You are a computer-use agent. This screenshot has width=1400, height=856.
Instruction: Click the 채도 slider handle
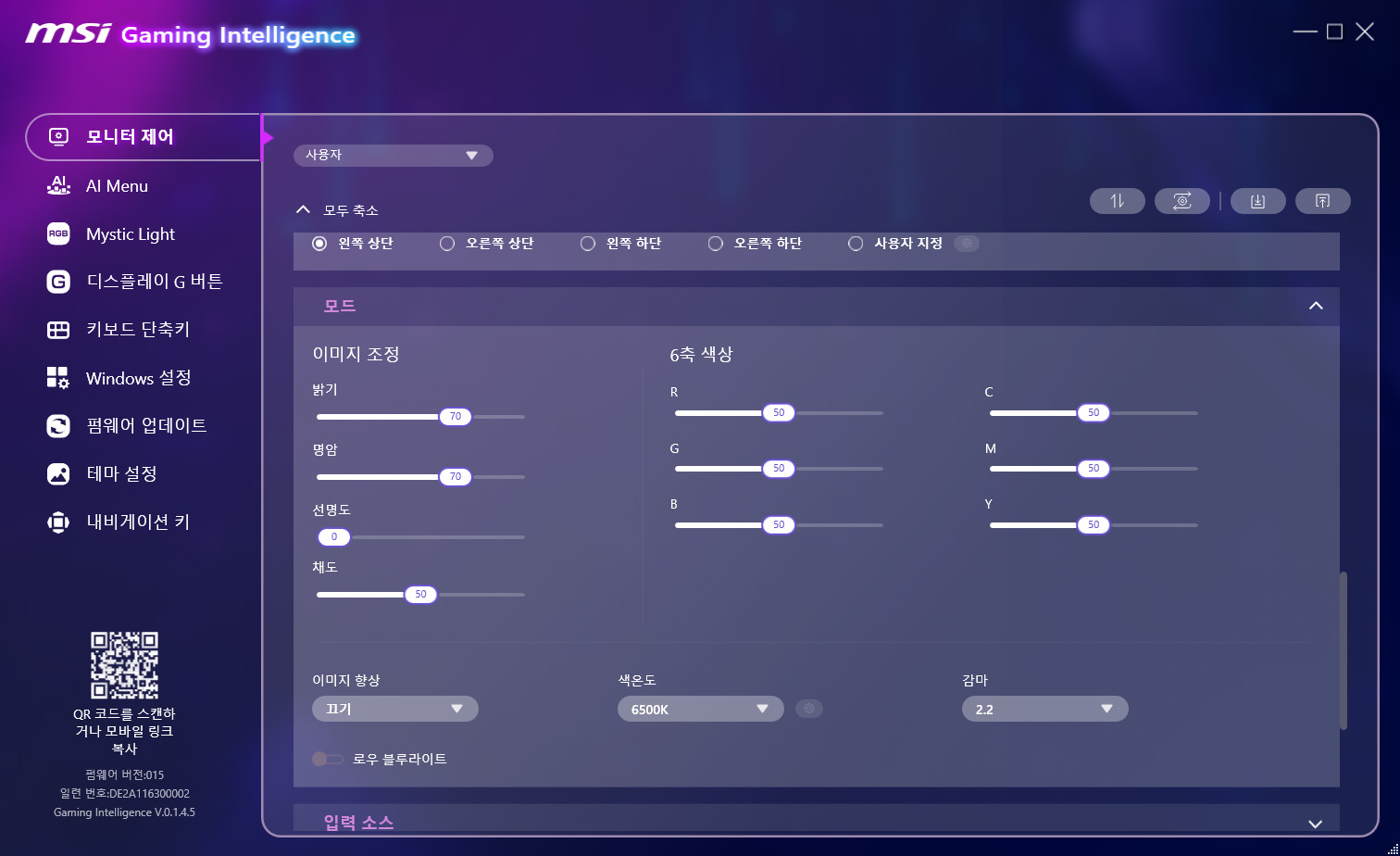click(420, 595)
